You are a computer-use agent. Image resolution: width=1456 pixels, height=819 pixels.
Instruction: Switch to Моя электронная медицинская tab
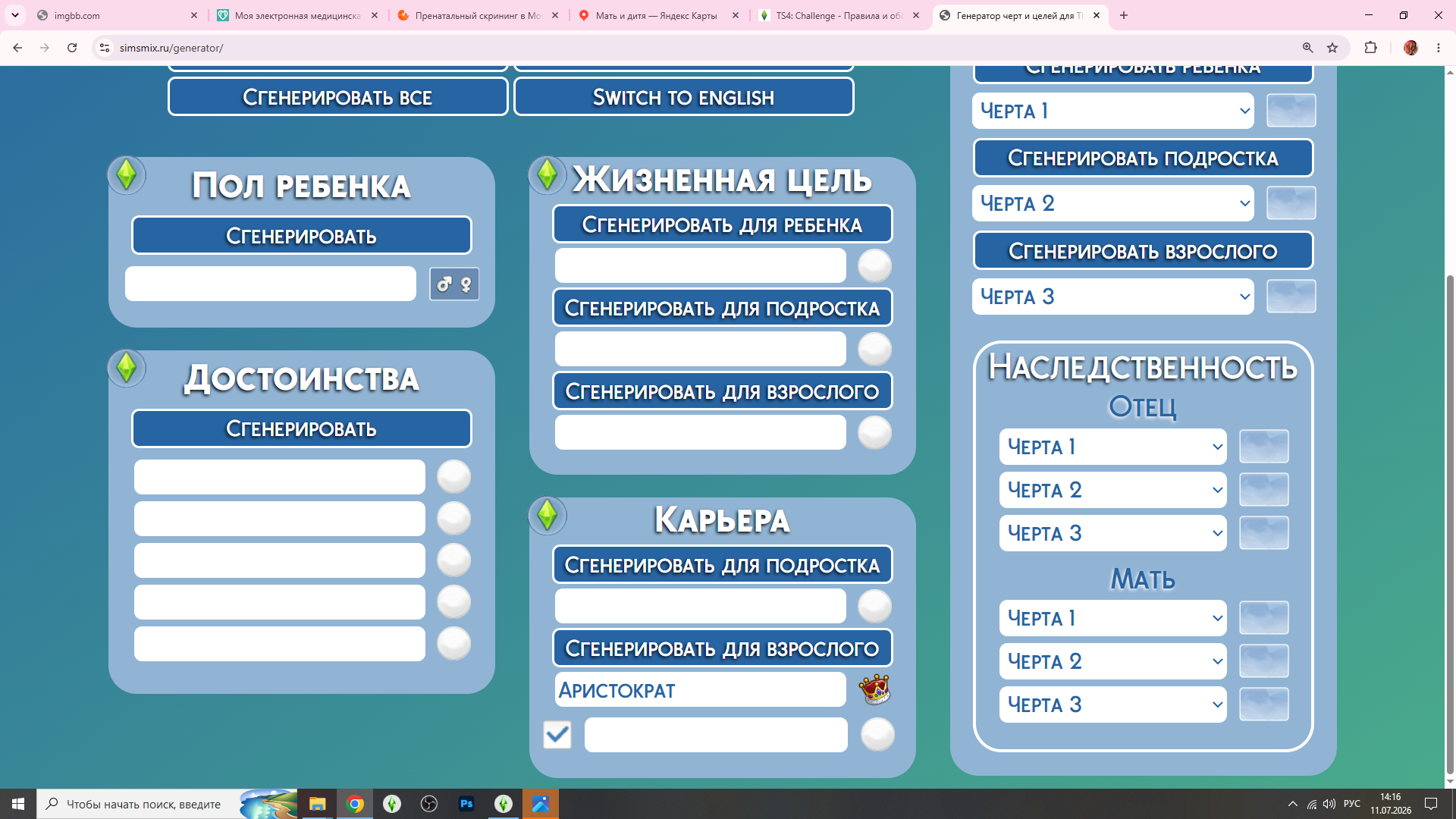297,15
